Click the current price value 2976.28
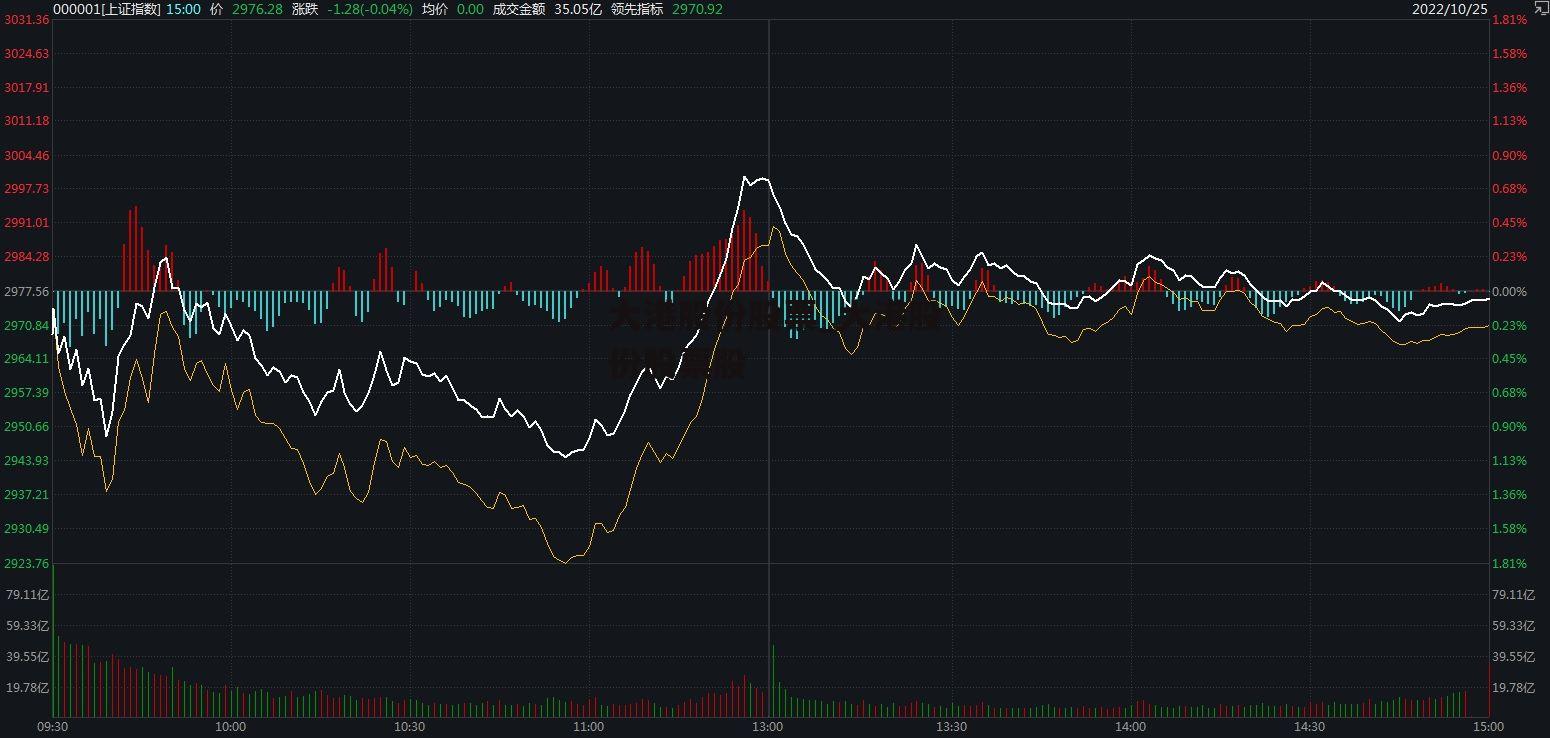The image size is (1550, 738). coord(257,9)
